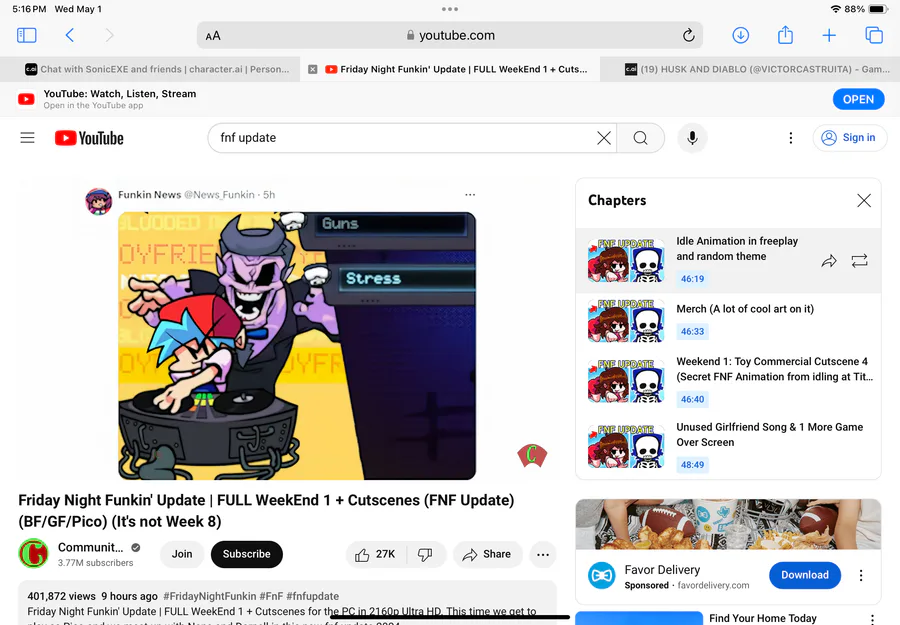Open the Favor Delivery ad image
The height and width of the screenshot is (625, 900).
click(x=728, y=524)
